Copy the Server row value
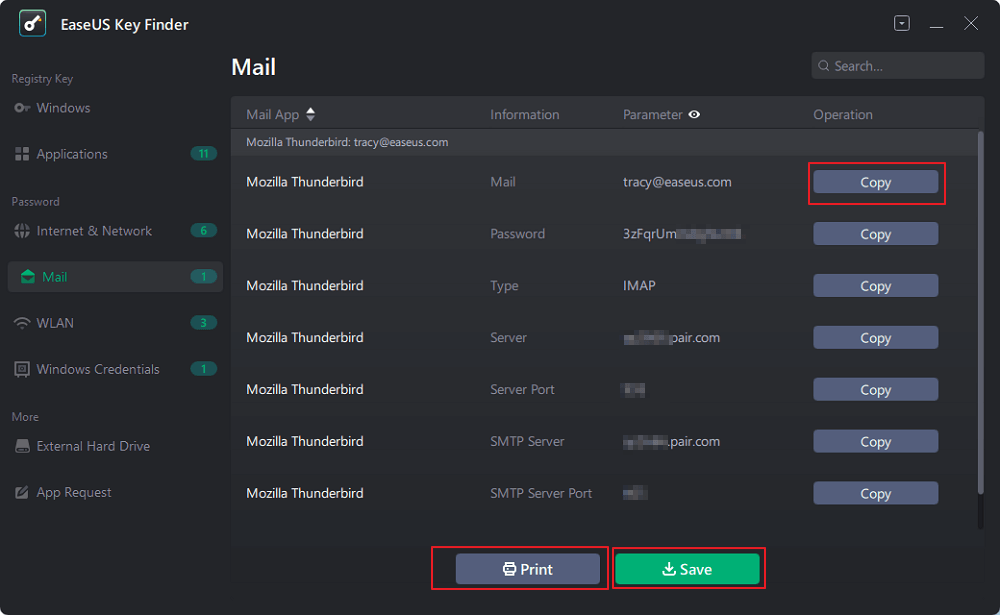This screenshot has width=1000, height=615. pos(875,337)
